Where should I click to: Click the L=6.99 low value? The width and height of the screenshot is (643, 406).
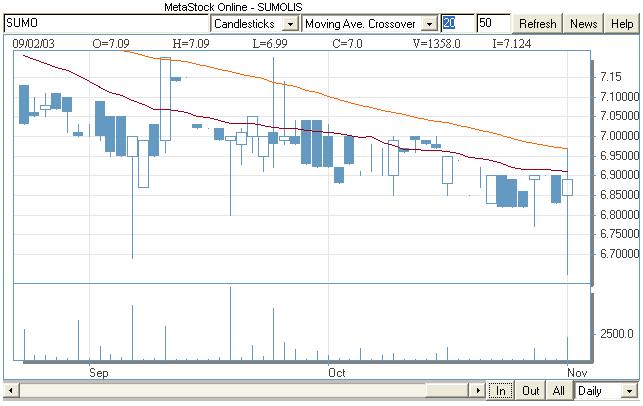[x=270, y=43]
